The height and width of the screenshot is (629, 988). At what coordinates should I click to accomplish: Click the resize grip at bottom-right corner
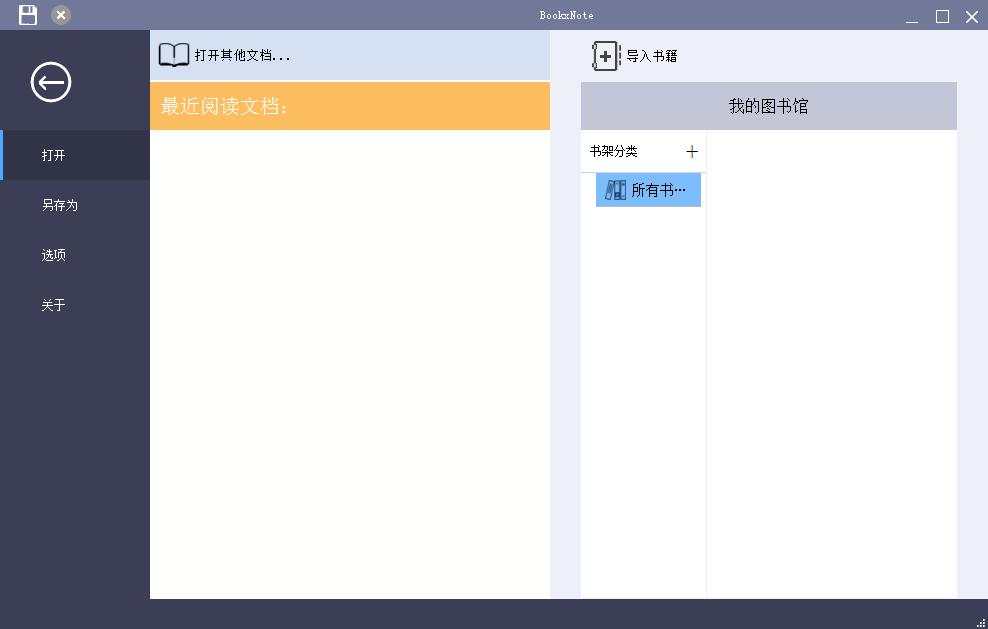pyautogui.click(x=981, y=623)
